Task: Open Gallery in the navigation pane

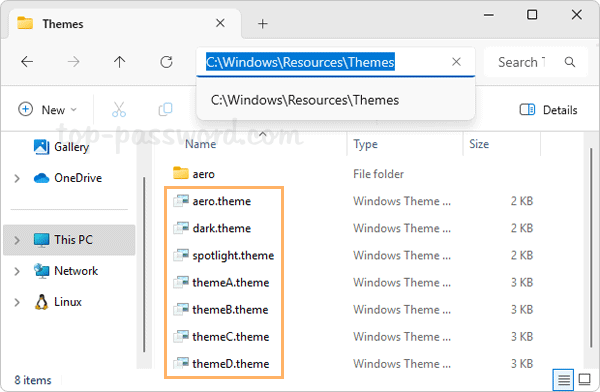Action: 61,147
